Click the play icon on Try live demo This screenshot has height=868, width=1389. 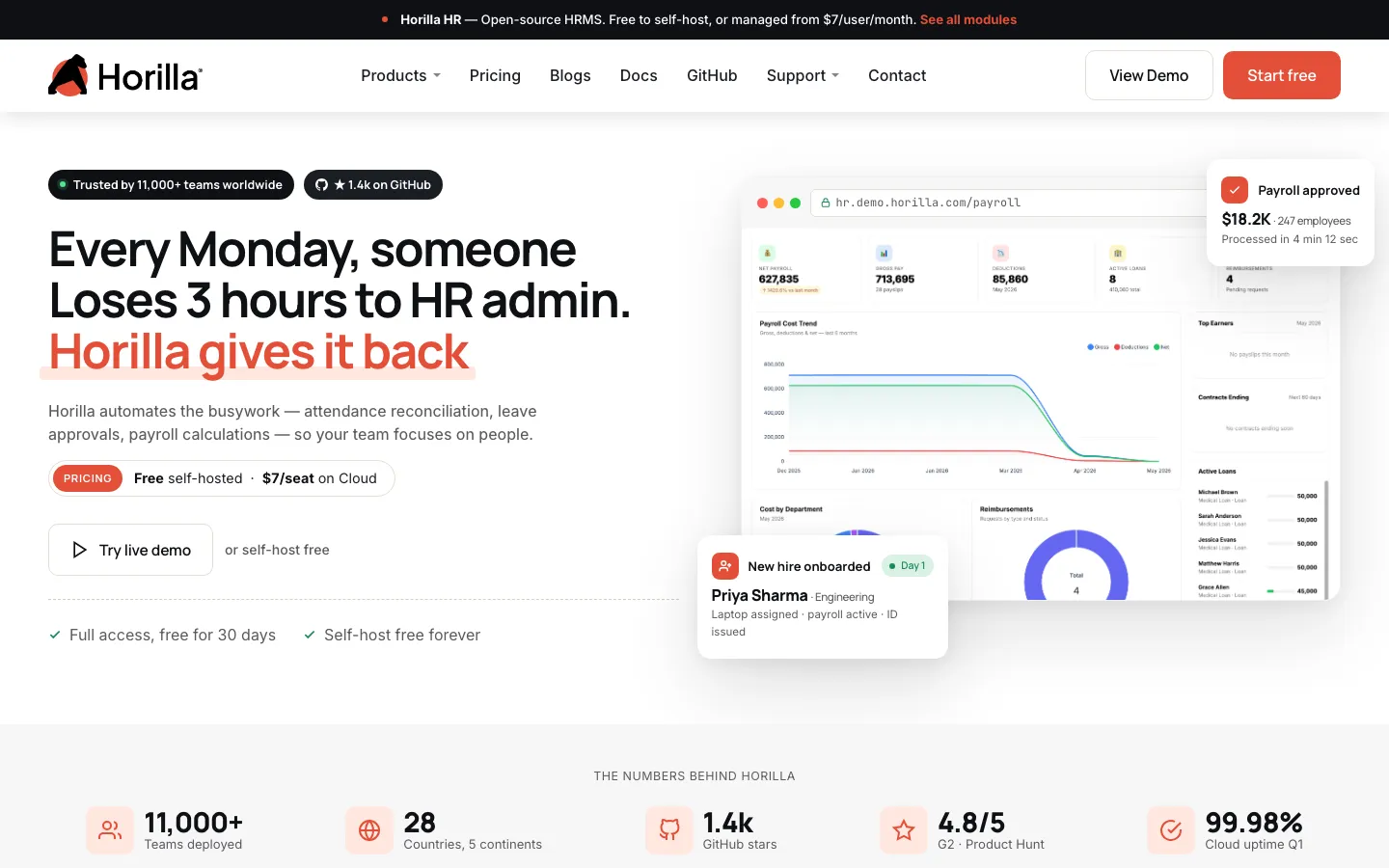click(80, 550)
